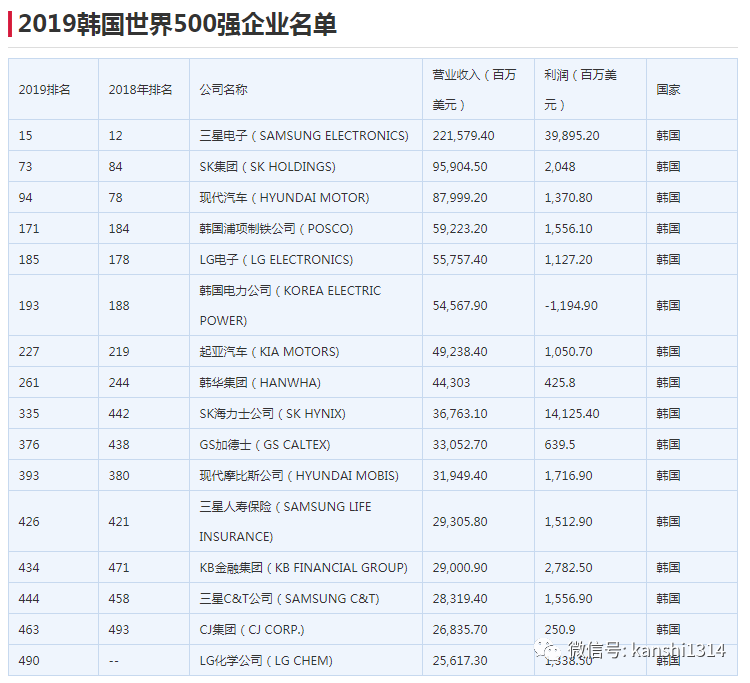Click profit value 2,048
Viewport: 750px width, 683px height.
560,167
